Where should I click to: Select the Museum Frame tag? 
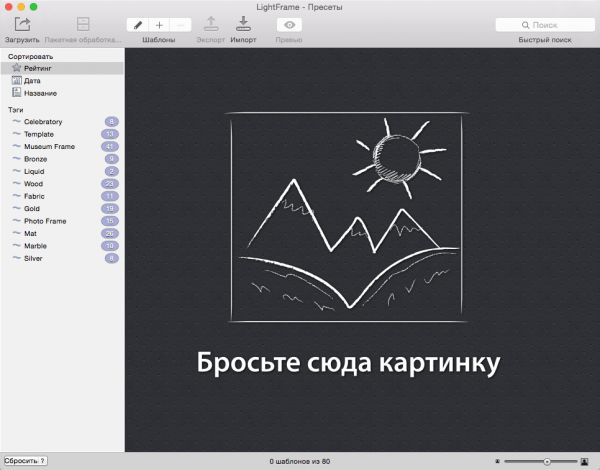tap(62, 147)
